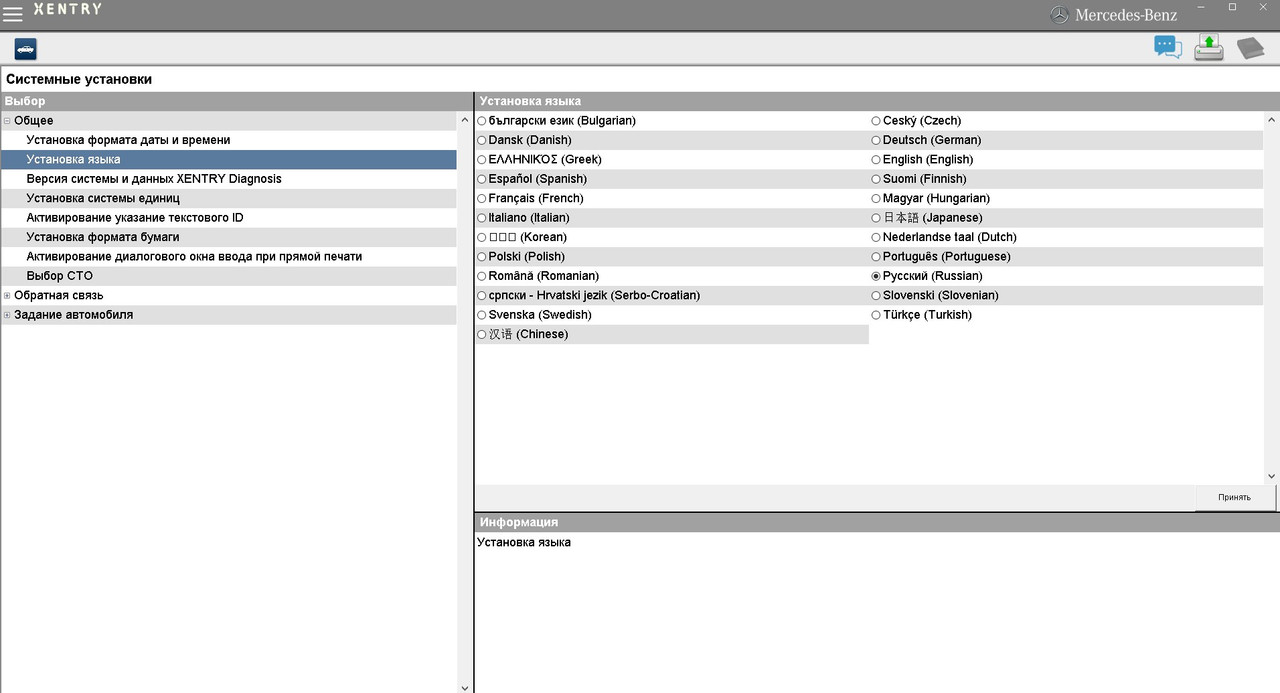Choose Chinese language option
The width and height of the screenshot is (1280, 693).
(482, 334)
